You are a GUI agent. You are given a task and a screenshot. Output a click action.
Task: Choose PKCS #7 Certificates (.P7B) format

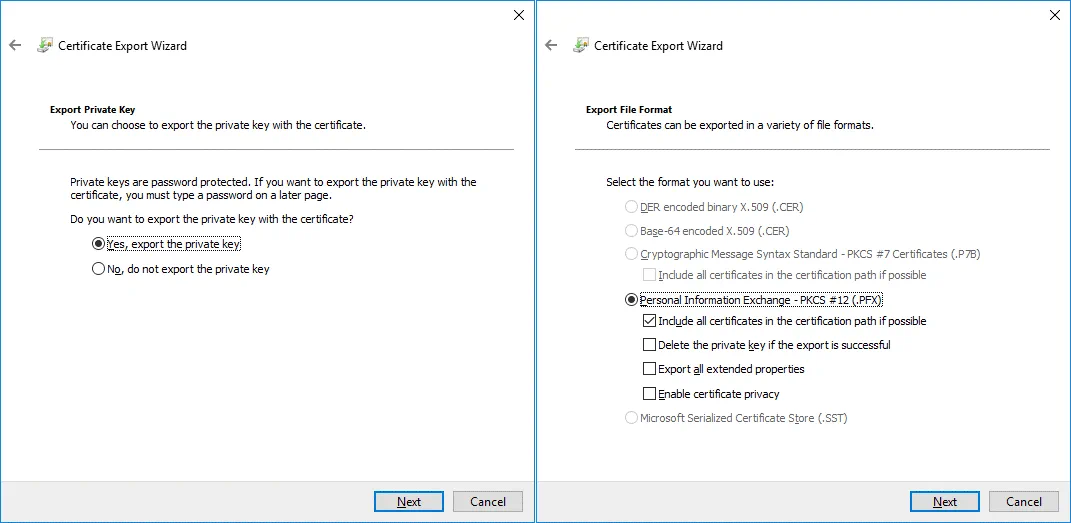631,254
